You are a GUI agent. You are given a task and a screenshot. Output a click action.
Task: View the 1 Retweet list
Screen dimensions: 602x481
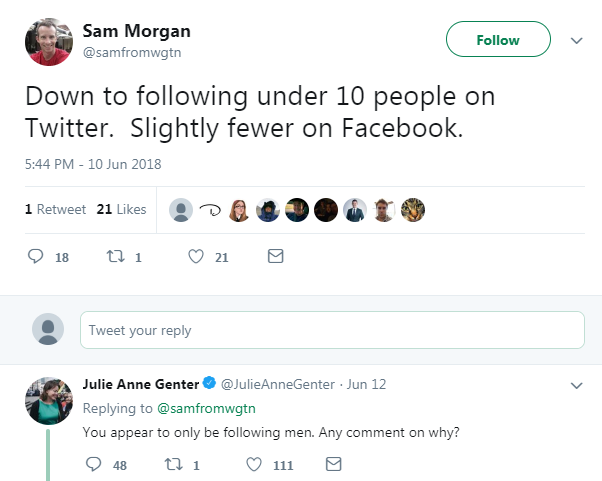click(55, 209)
